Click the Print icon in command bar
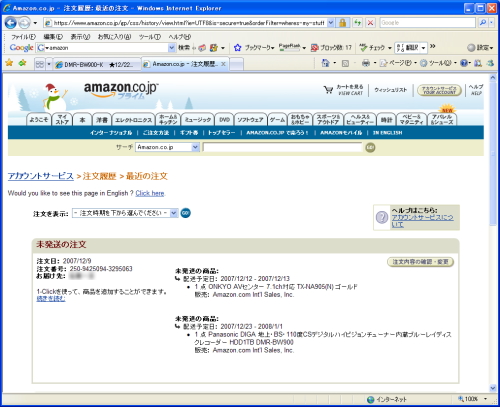 click(366, 63)
